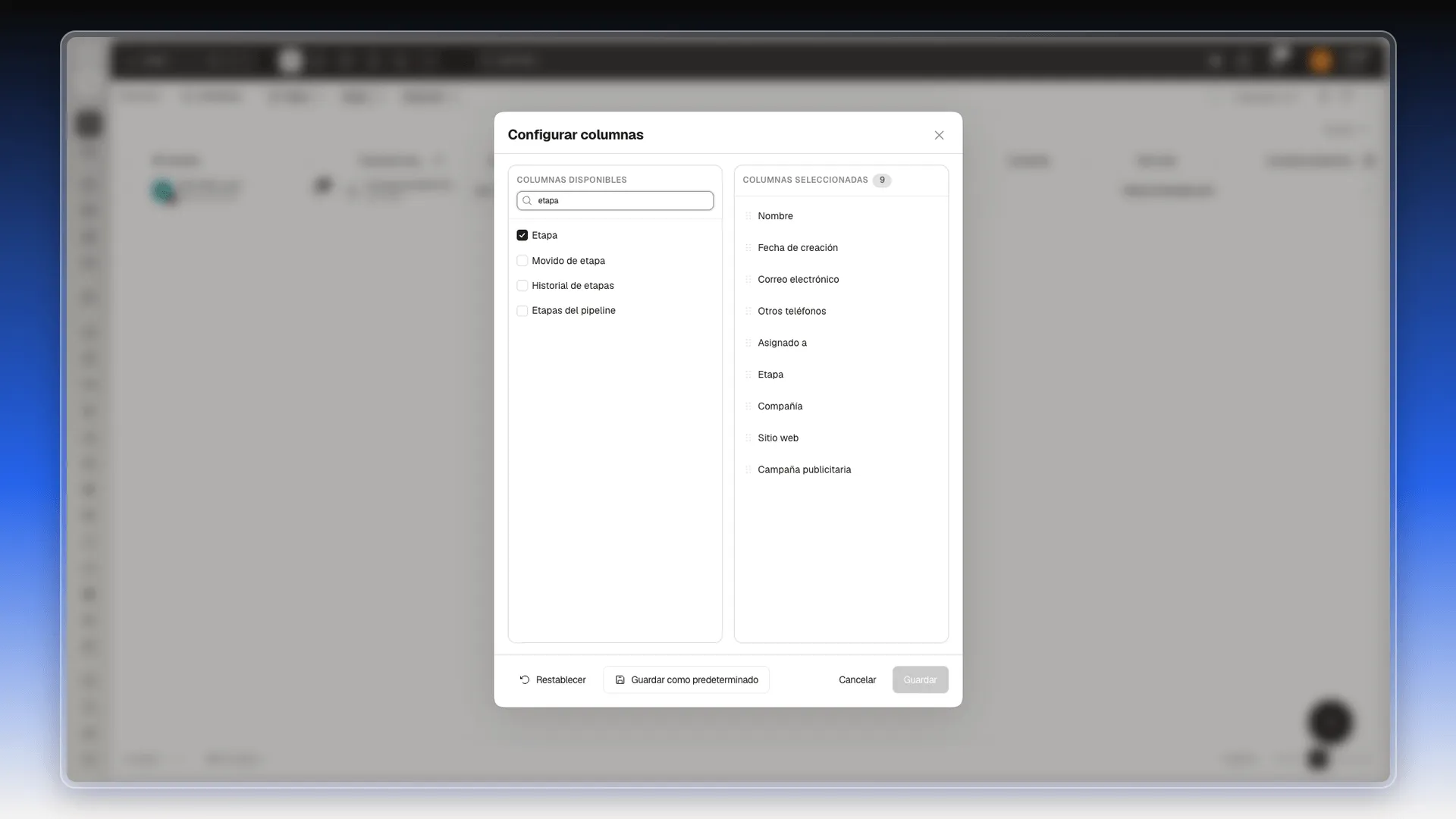Check the Movido de etapa checkbox

[x=522, y=261]
